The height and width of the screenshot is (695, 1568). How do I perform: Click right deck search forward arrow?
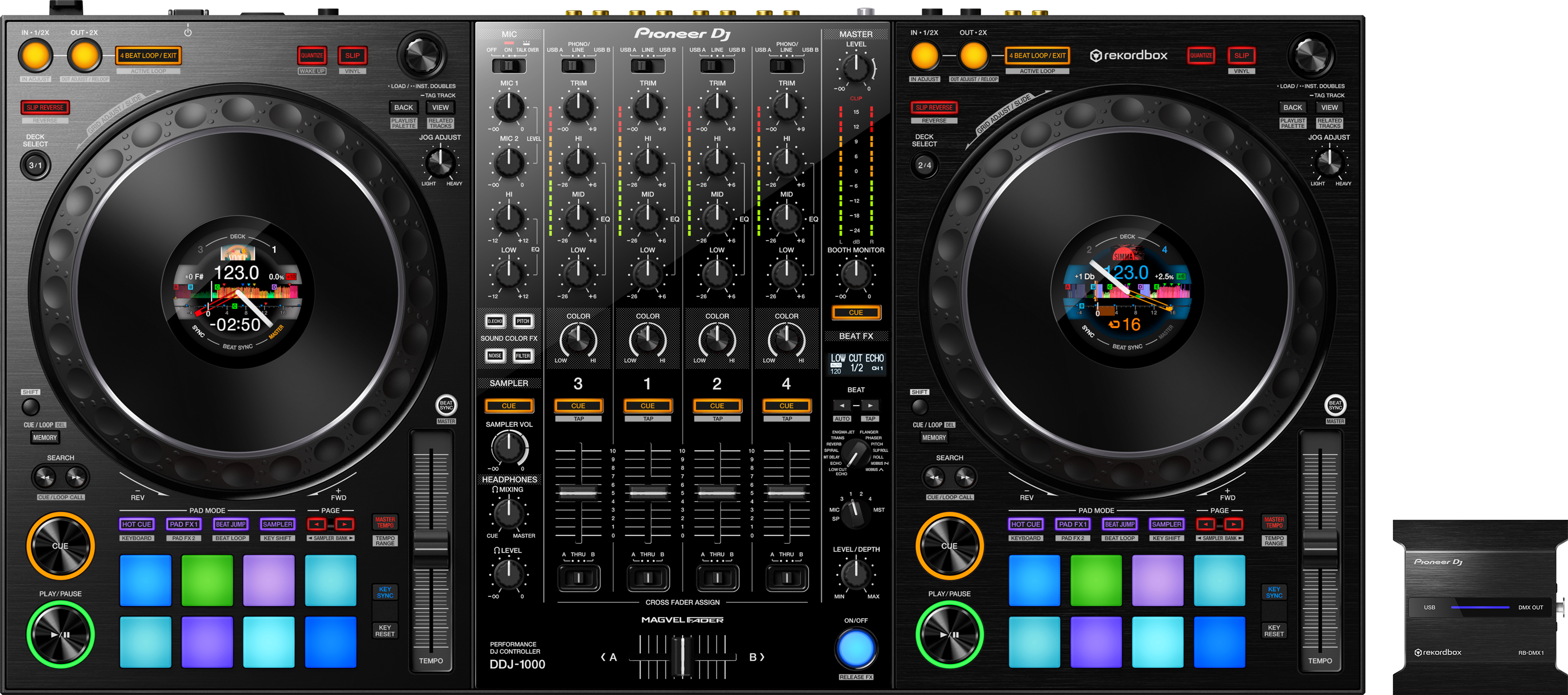[965, 477]
